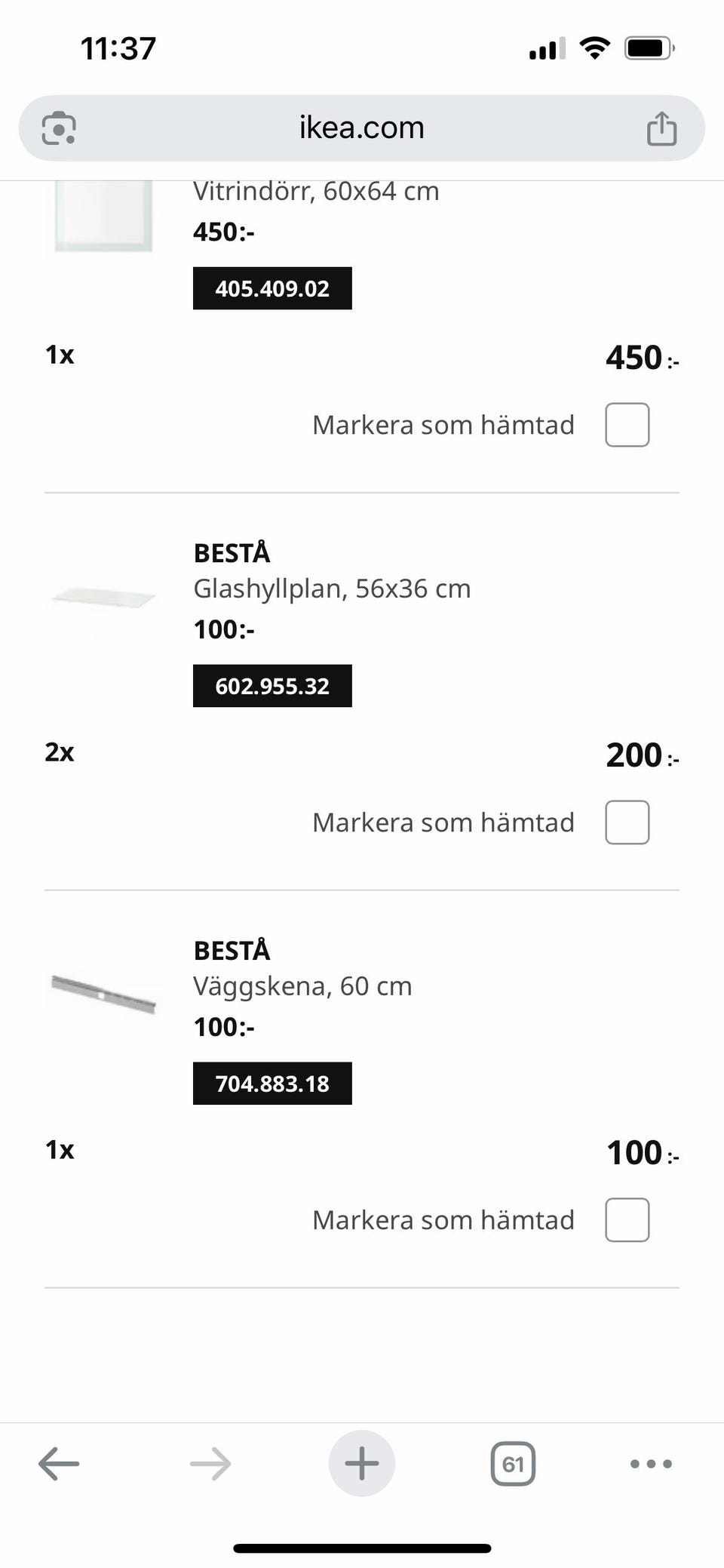Mark the Vitrindörr item as hämtad
Screen dimensions: 724x1568
point(627,425)
